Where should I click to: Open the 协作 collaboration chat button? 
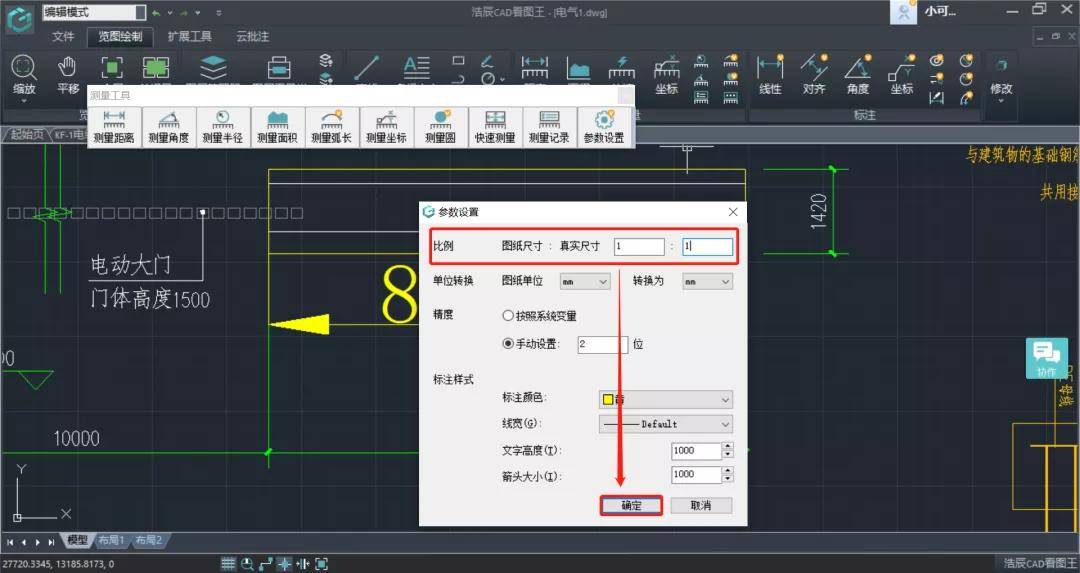click(x=1046, y=358)
